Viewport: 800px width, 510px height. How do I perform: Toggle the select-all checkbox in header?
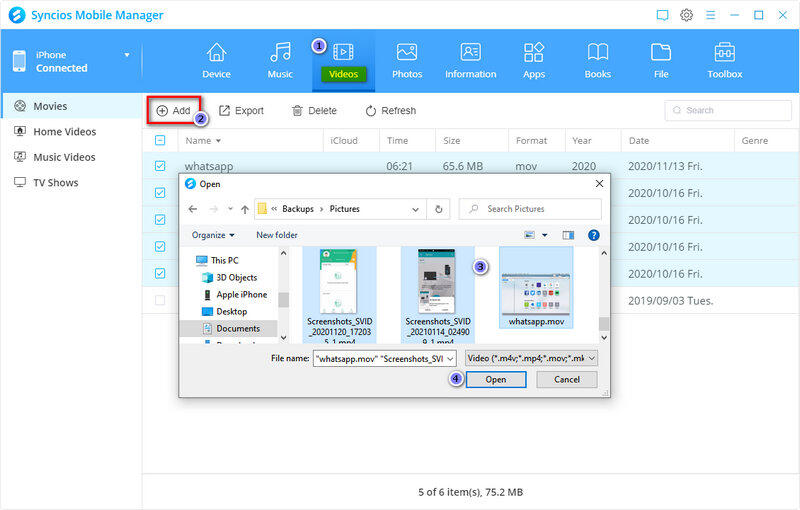point(161,141)
